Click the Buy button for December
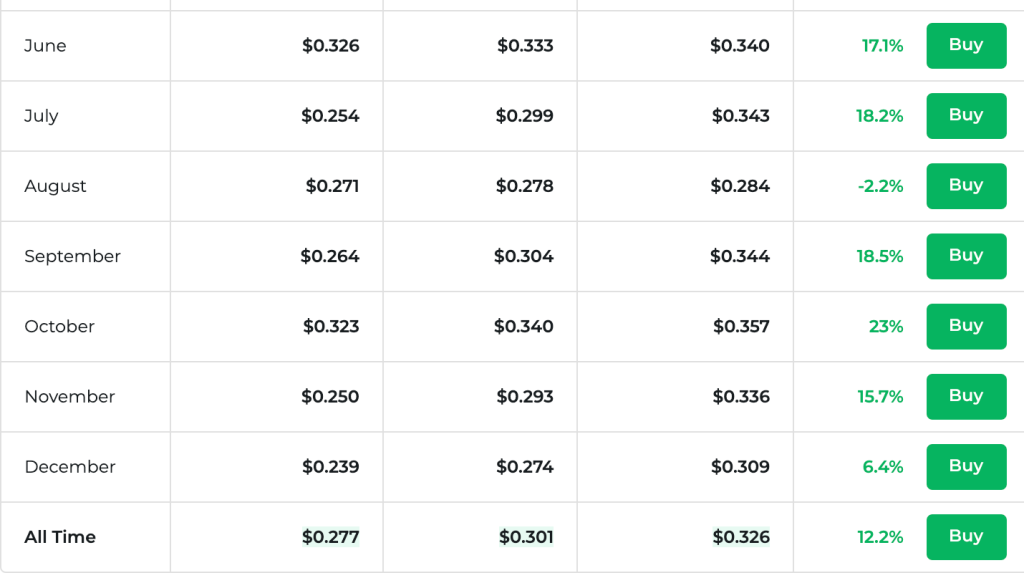 [966, 467]
